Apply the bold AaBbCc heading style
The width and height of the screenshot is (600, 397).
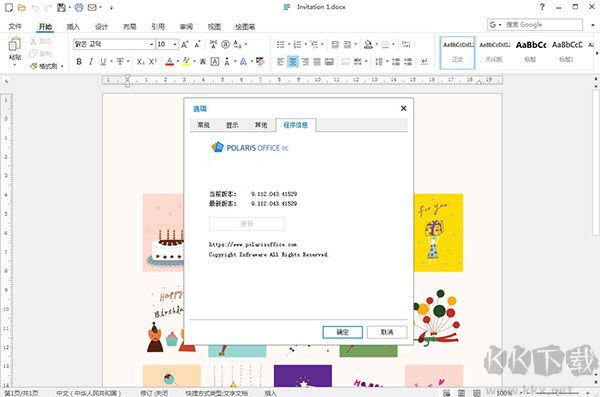[x=530, y=53]
